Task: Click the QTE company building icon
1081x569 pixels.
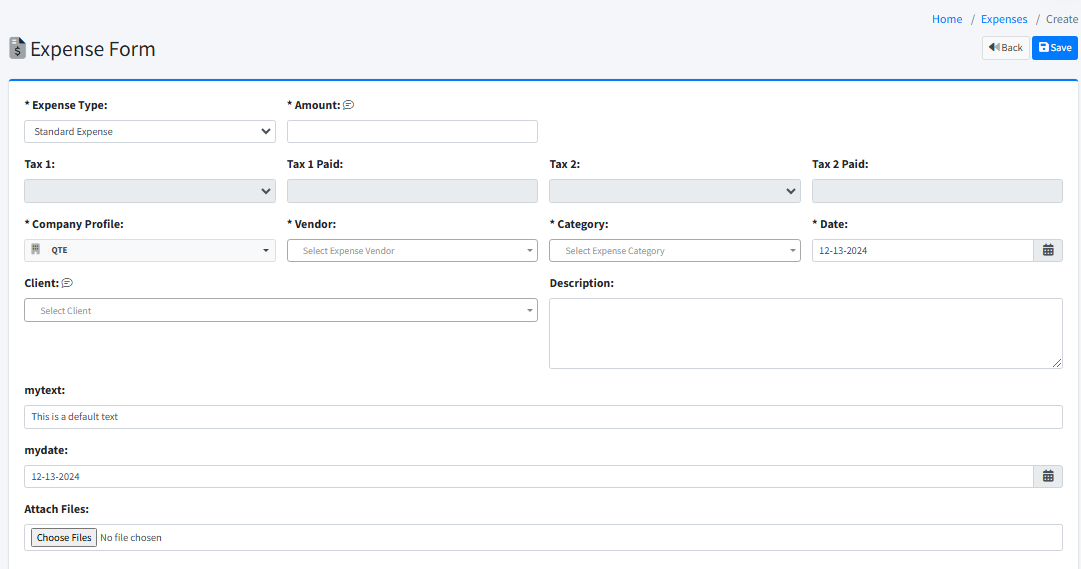Action: pyautogui.click(x=36, y=250)
